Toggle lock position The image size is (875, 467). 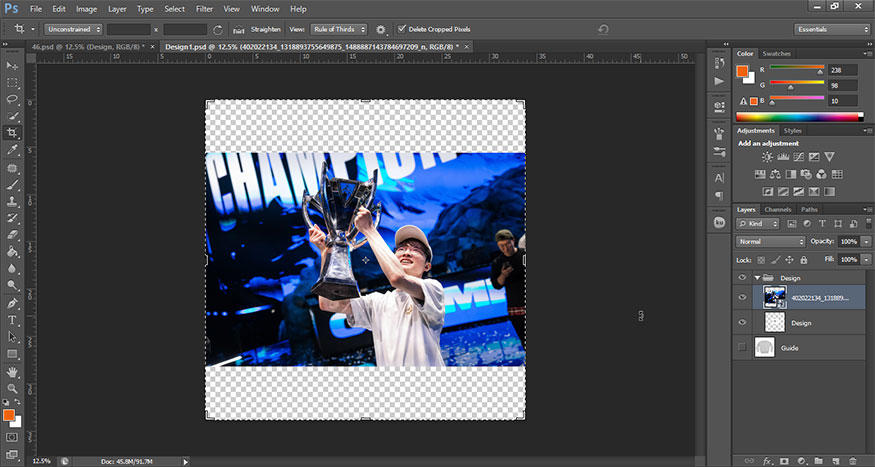[789, 260]
